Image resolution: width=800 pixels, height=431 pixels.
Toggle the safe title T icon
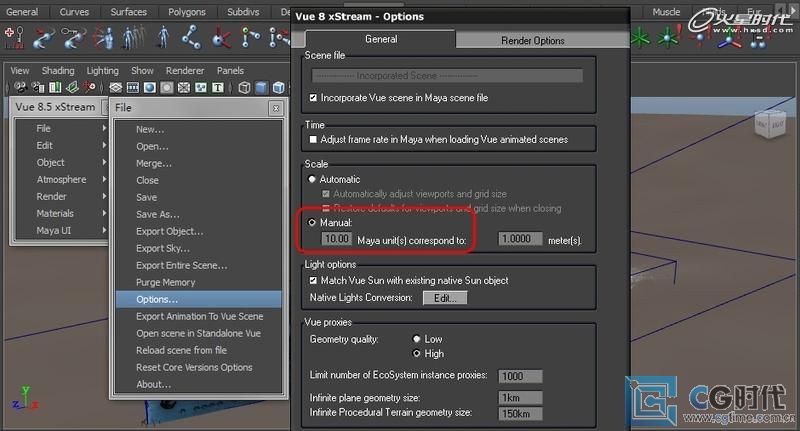tap(218, 88)
